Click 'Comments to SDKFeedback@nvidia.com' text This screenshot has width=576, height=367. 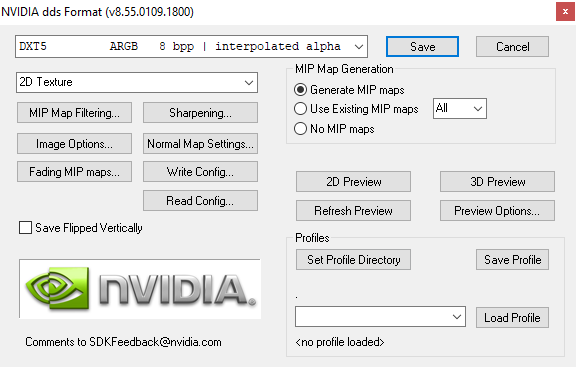[123, 342]
